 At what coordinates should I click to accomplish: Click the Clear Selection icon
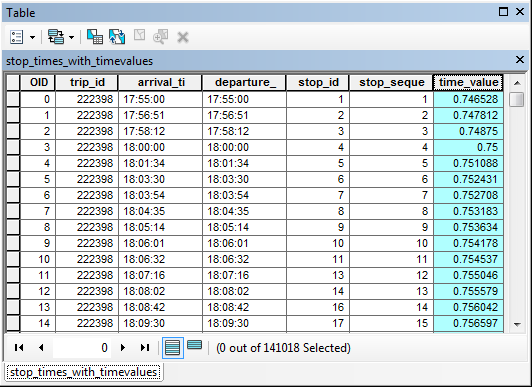click(139, 35)
